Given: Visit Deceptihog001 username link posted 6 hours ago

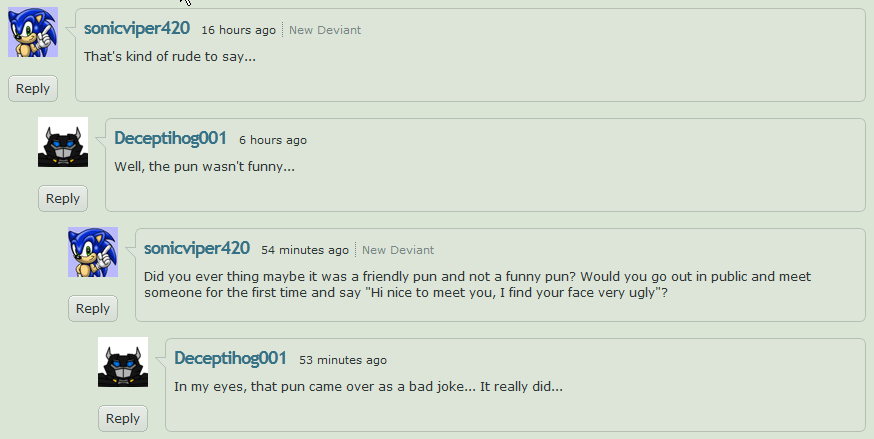Looking at the screenshot, I should [x=170, y=138].
